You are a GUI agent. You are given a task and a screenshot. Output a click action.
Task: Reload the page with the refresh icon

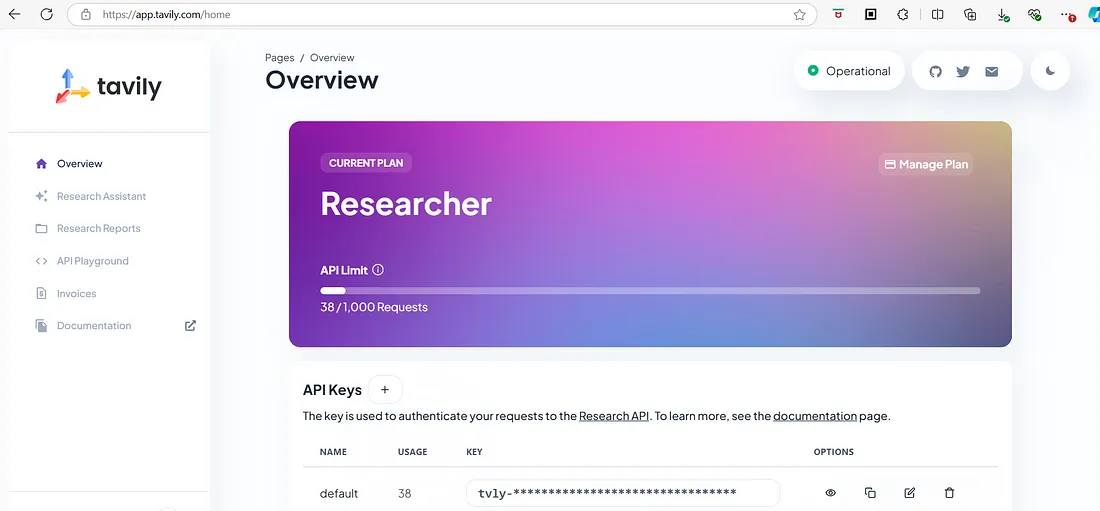[46, 14]
